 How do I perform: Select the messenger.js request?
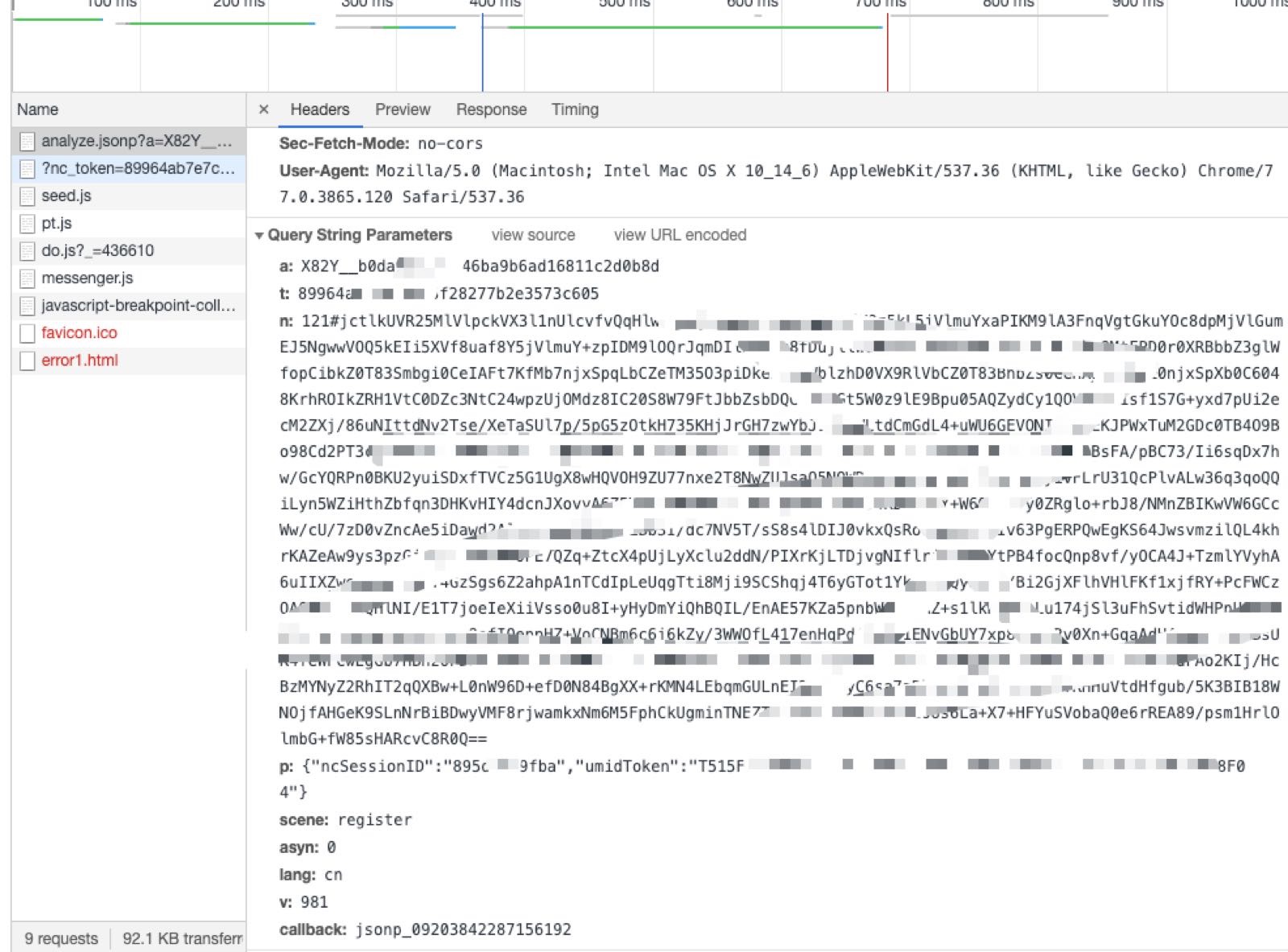(x=129, y=278)
